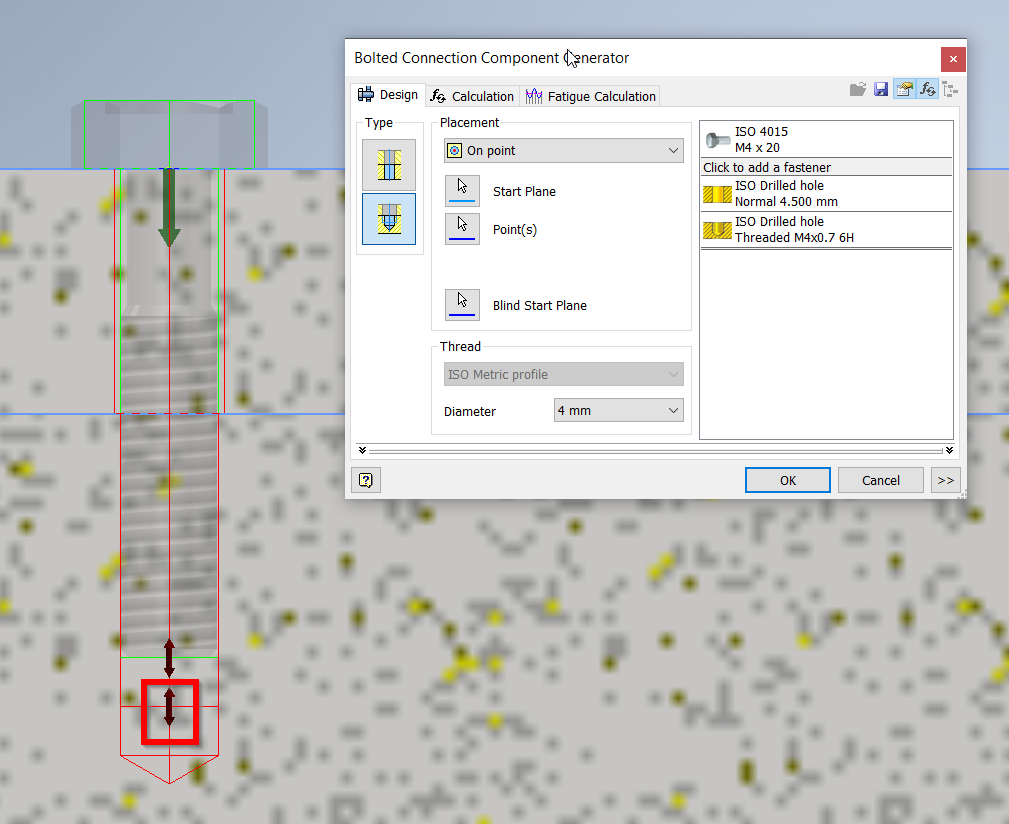The width and height of the screenshot is (1009, 824).
Task: Cancel the Bolted Connection generator
Action: [x=880, y=480]
